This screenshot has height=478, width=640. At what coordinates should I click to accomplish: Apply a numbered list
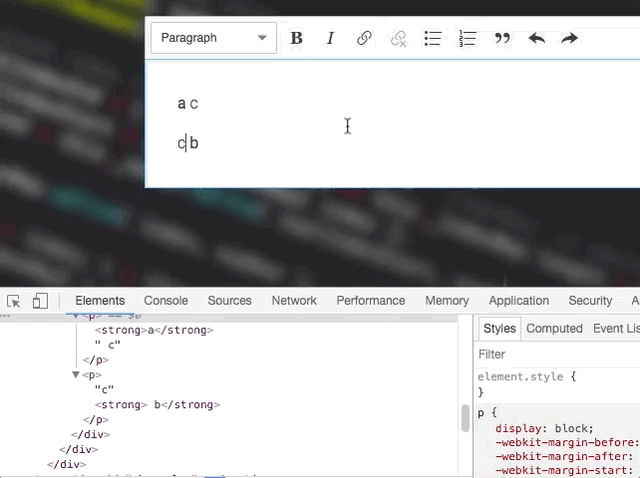point(467,38)
